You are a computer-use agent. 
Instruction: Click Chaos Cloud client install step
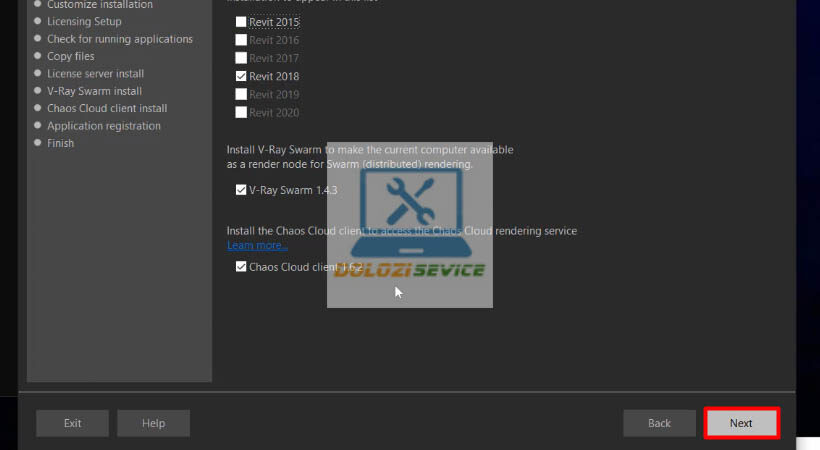pyautogui.click(x=107, y=108)
